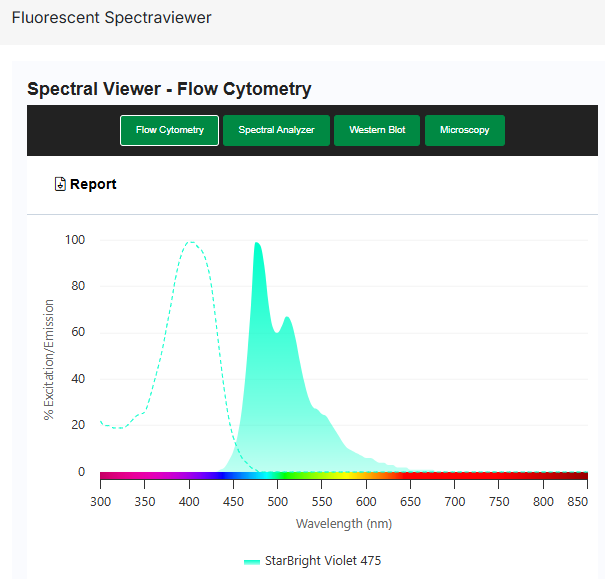Screen dimensions: 605x579
Task: Switch to the Flow Cytometry tab
Action: (170, 130)
